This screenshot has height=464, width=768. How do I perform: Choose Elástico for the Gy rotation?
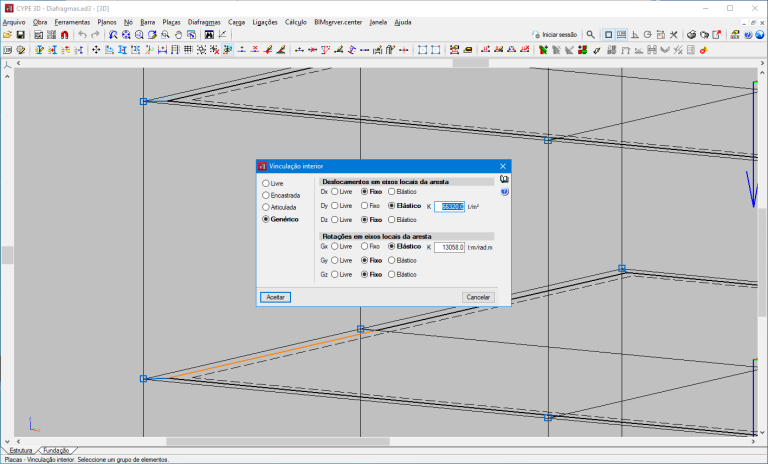click(391, 260)
